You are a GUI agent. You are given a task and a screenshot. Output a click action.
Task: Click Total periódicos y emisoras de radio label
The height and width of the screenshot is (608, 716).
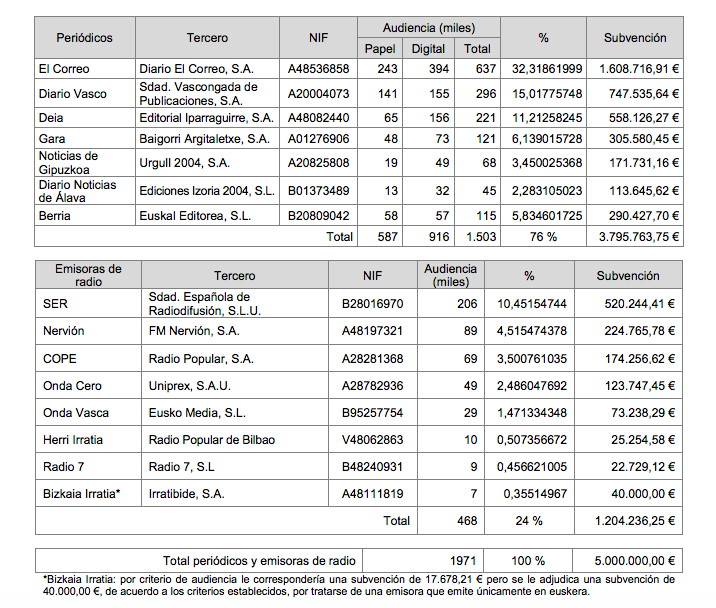coord(258,561)
